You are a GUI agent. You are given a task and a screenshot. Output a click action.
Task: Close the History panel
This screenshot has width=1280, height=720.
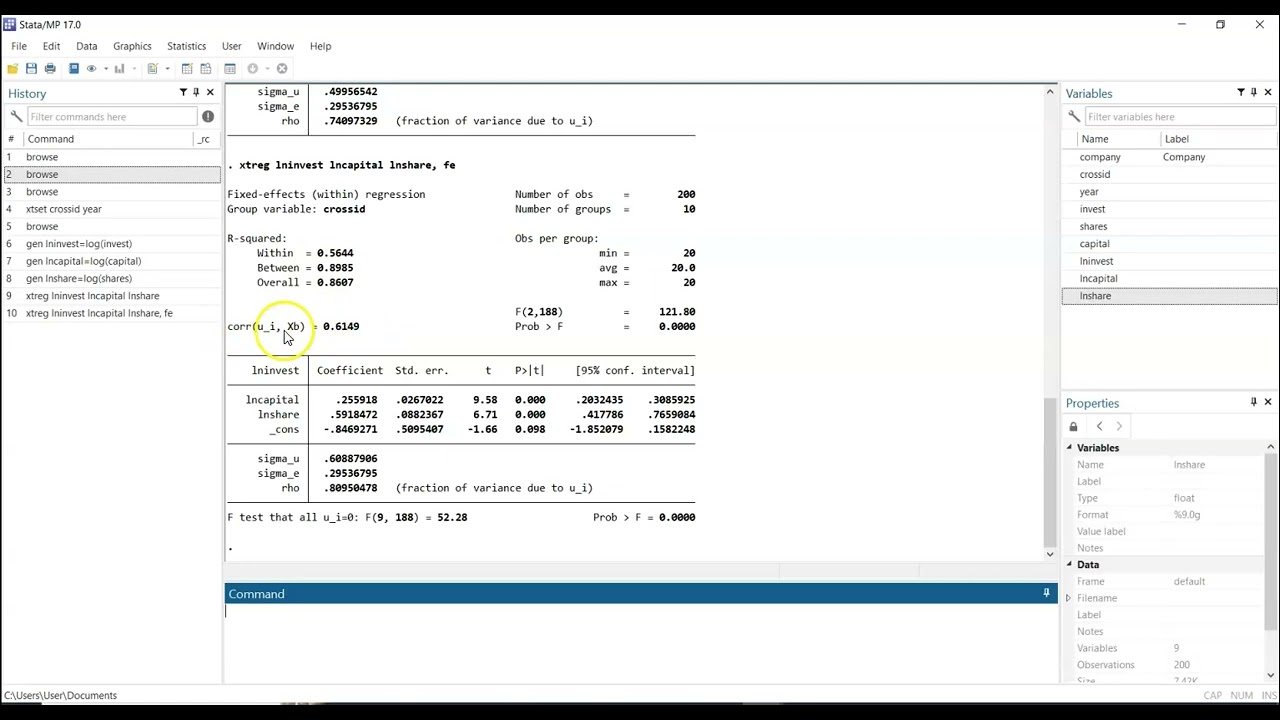pyautogui.click(x=210, y=92)
